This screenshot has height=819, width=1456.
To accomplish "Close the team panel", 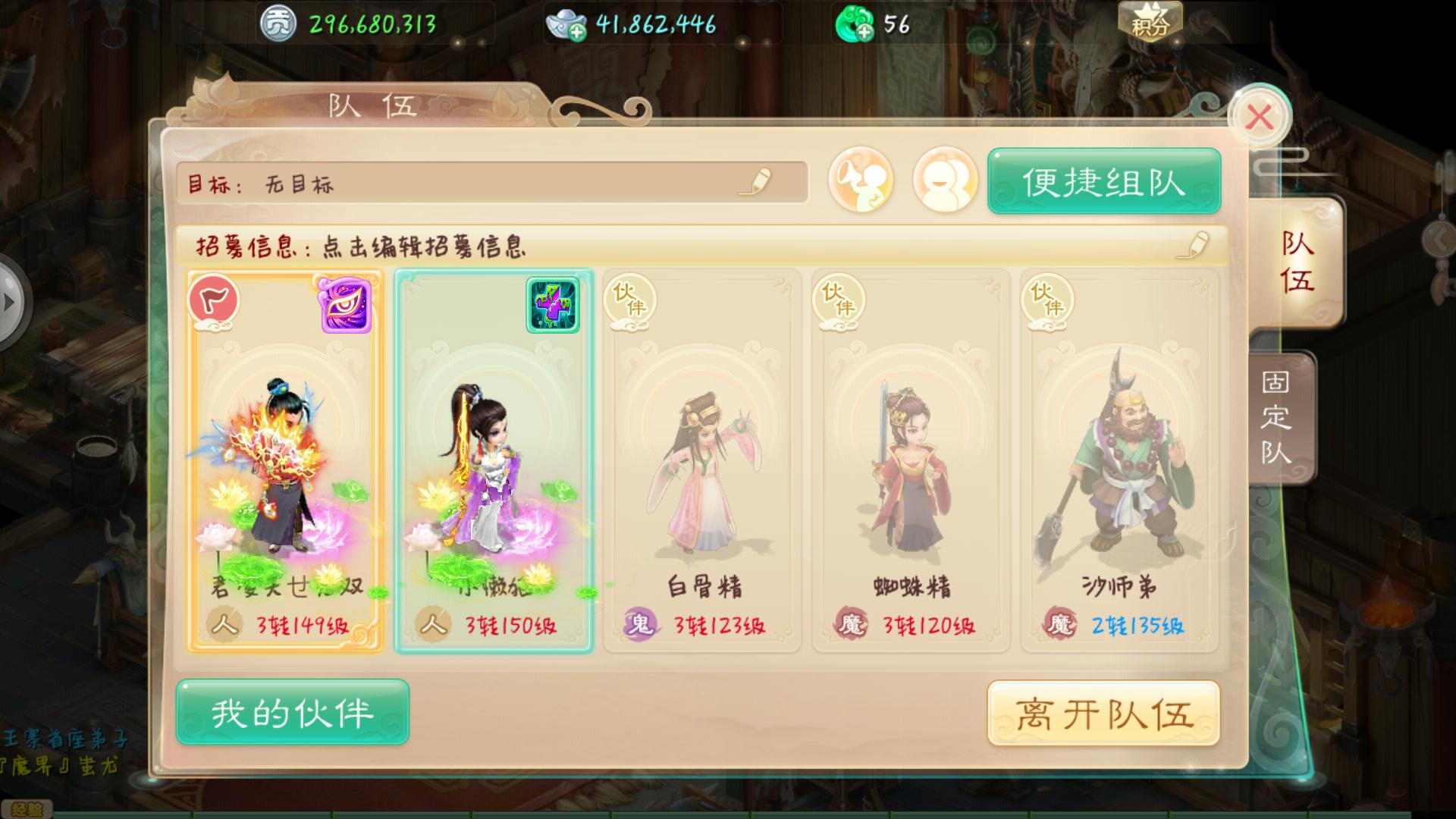I will pos(1259,118).
